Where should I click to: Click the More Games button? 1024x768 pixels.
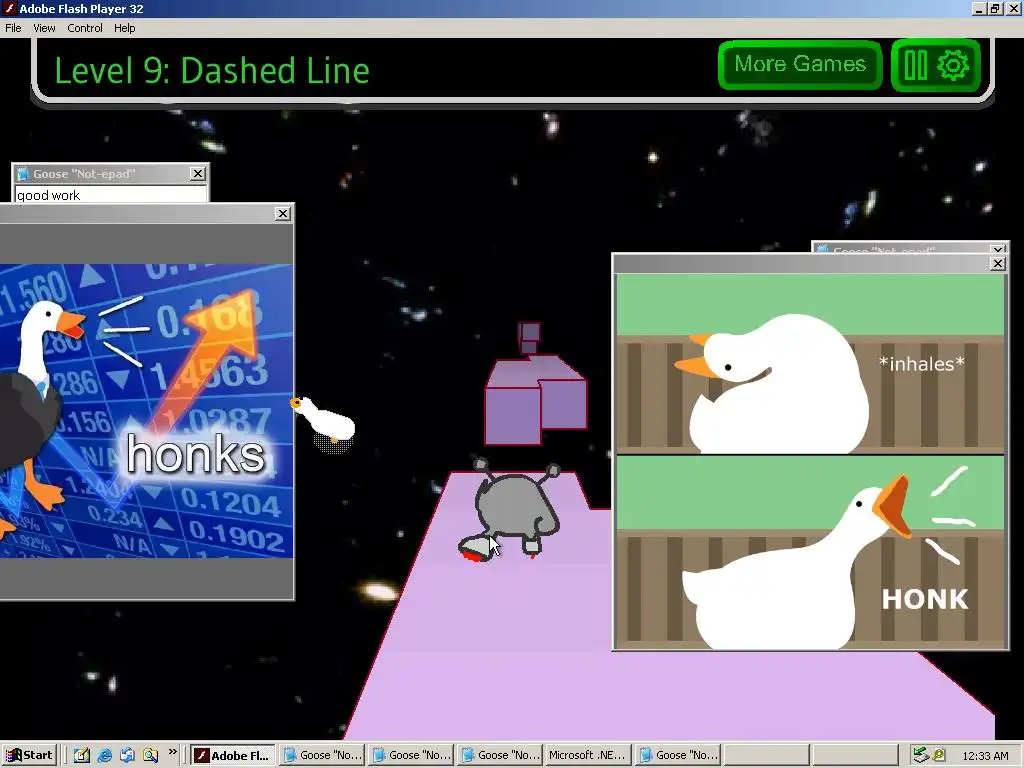tap(800, 65)
